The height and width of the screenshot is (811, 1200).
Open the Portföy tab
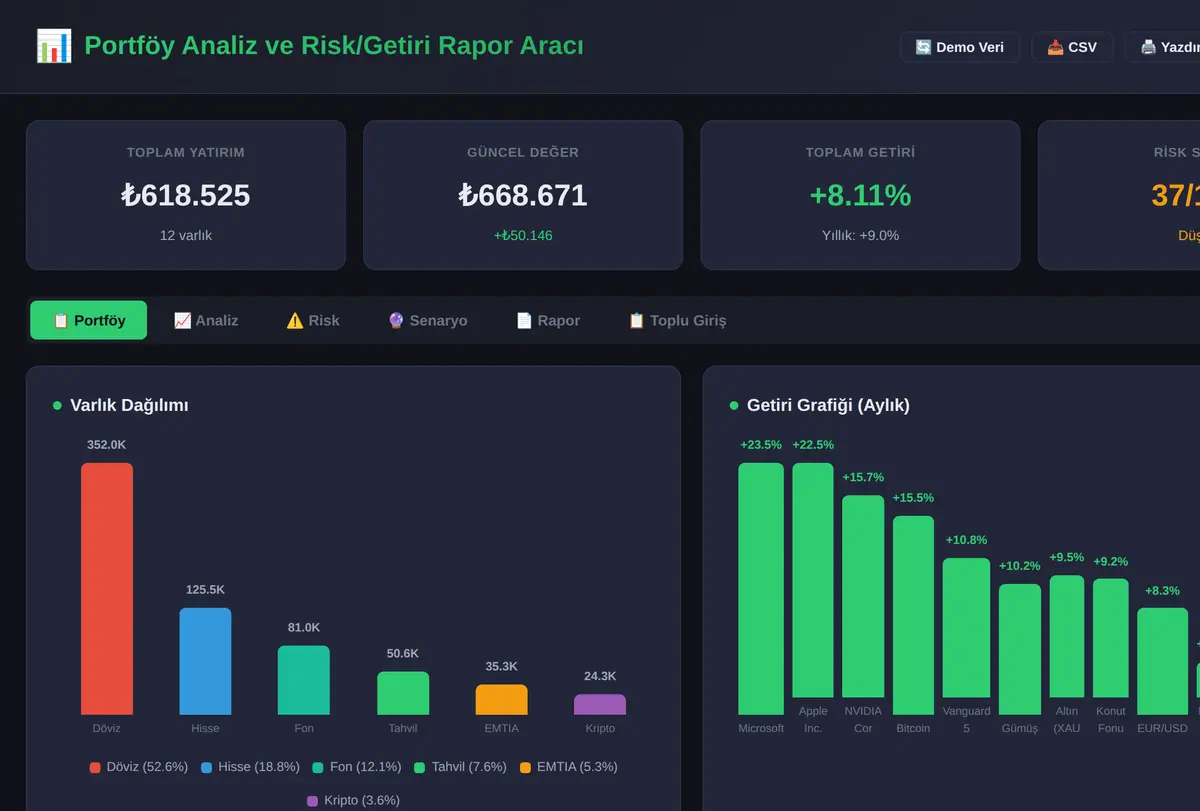click(89, 320)
